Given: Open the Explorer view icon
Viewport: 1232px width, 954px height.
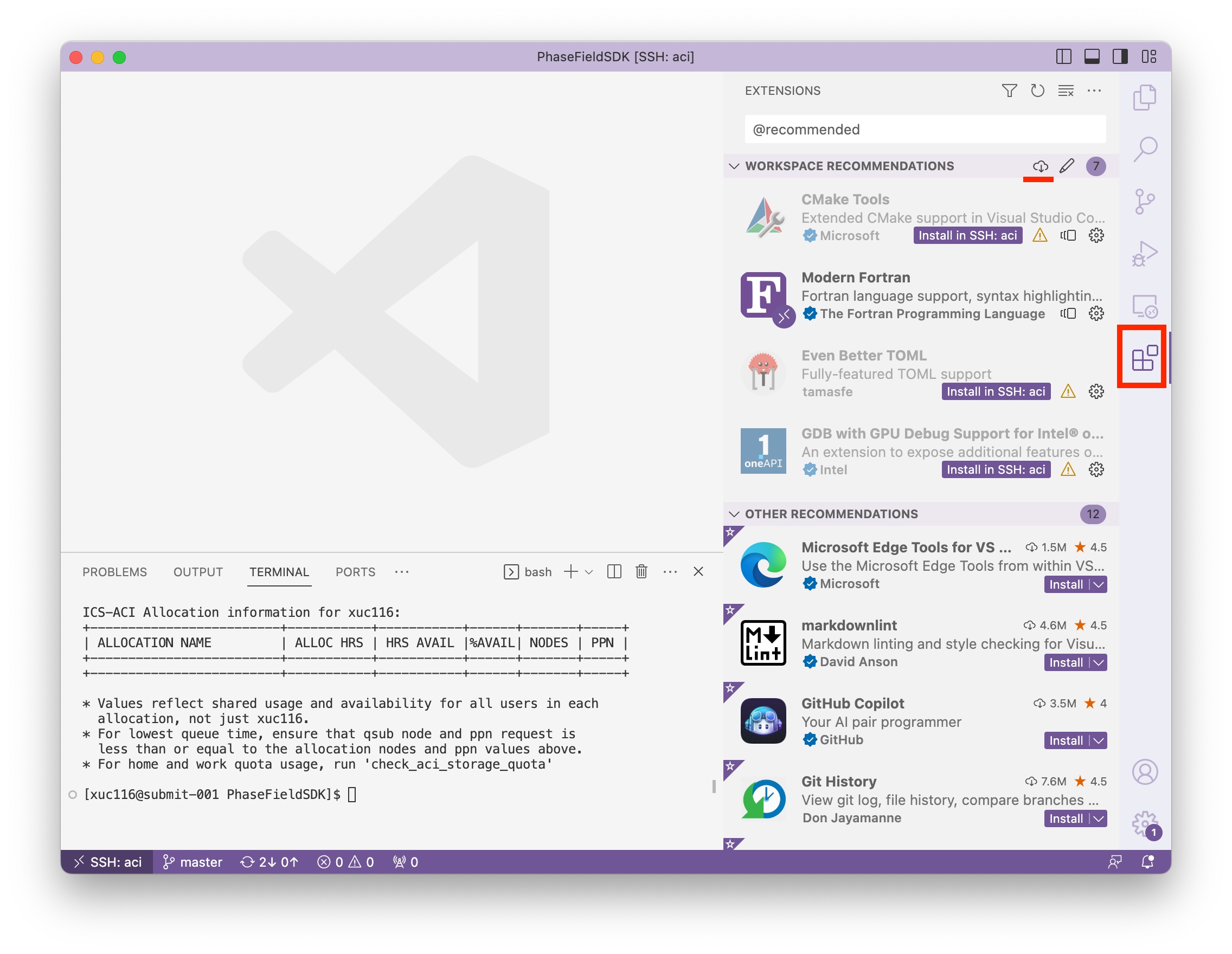Looking at the screenshot, I should (1144, 97).
